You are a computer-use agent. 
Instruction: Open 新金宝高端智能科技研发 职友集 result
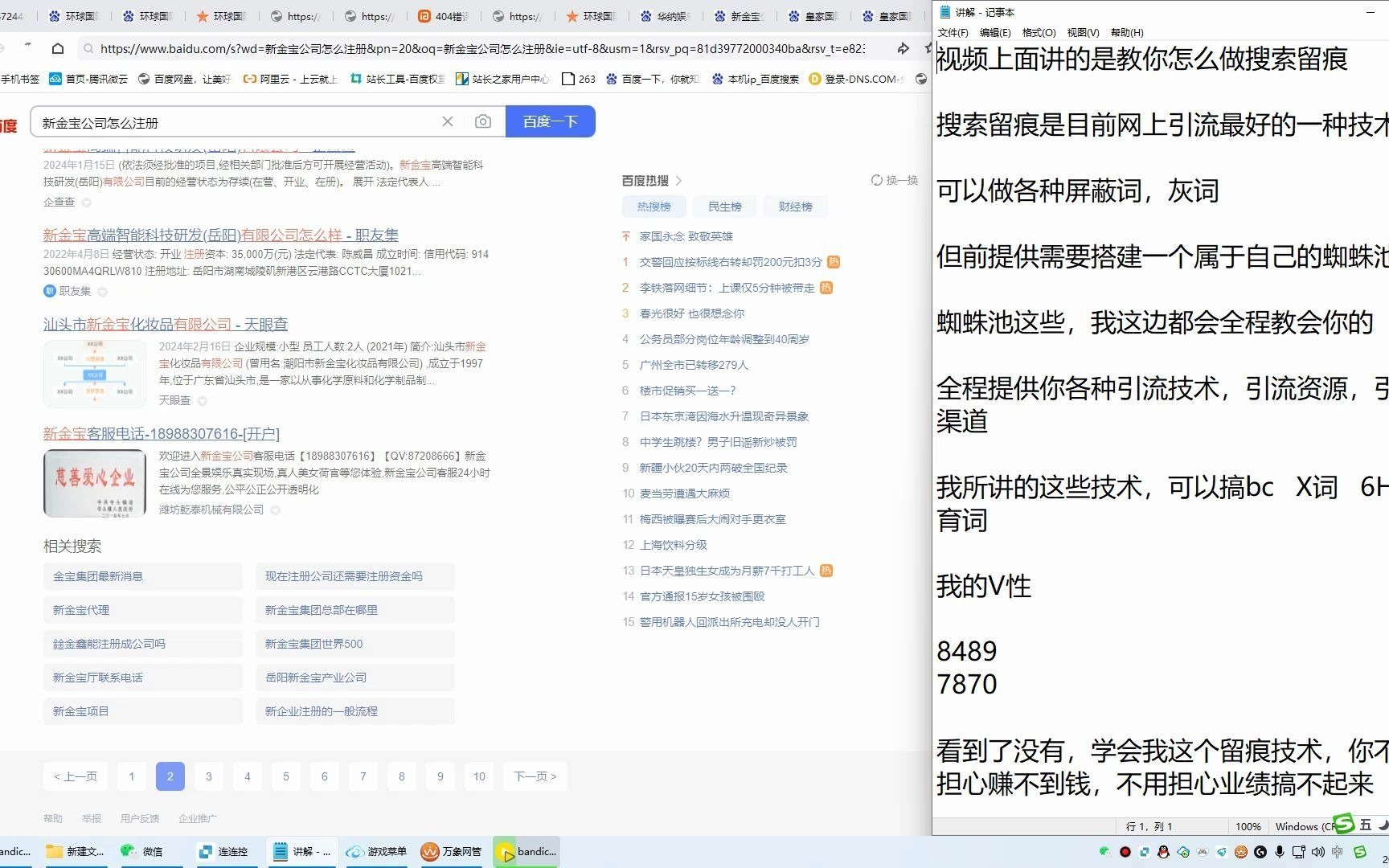coord(221,235)
